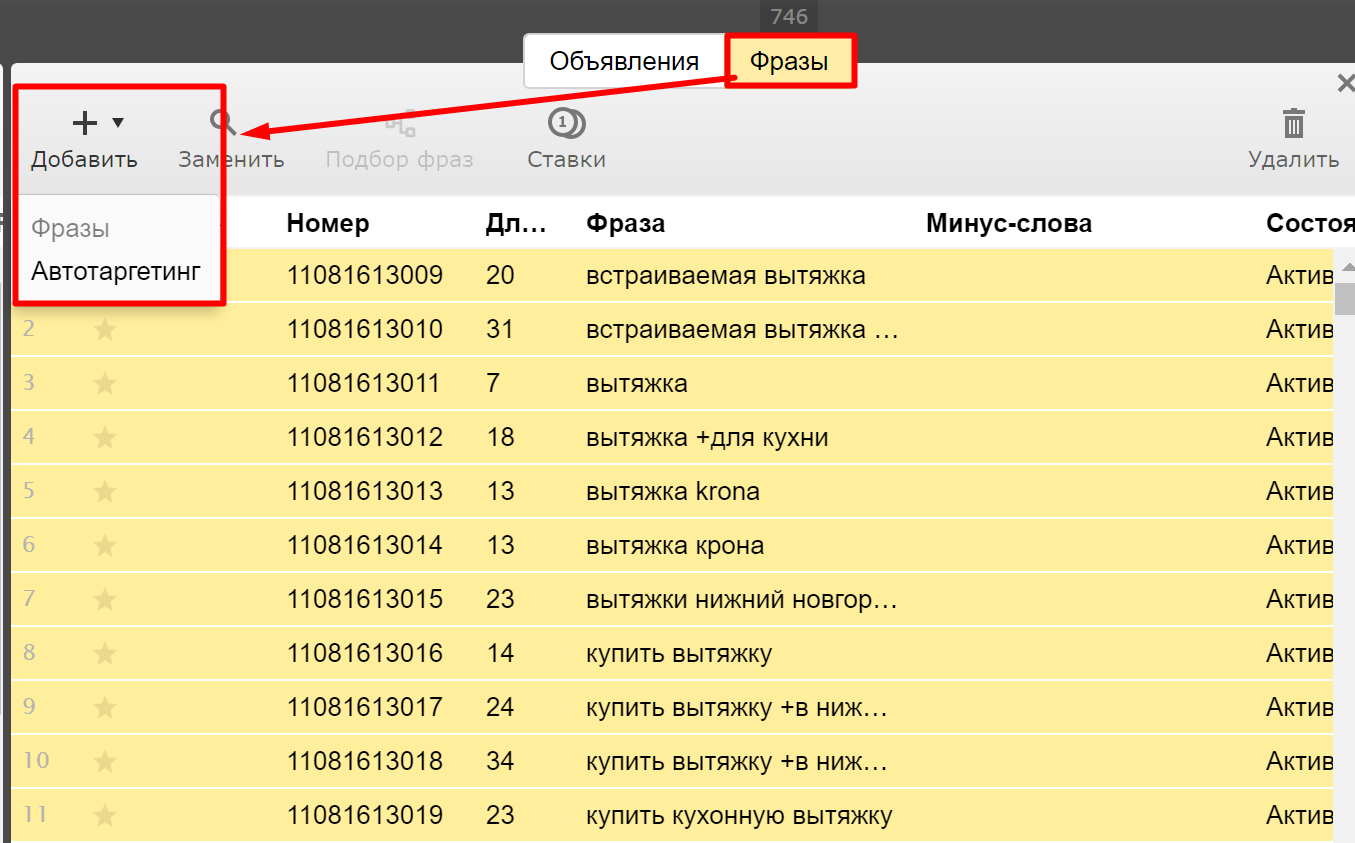This screenshot has height=843, width=1355.
Task: Toggle favorite star on row 8
Action: click(x=105, y=653)
